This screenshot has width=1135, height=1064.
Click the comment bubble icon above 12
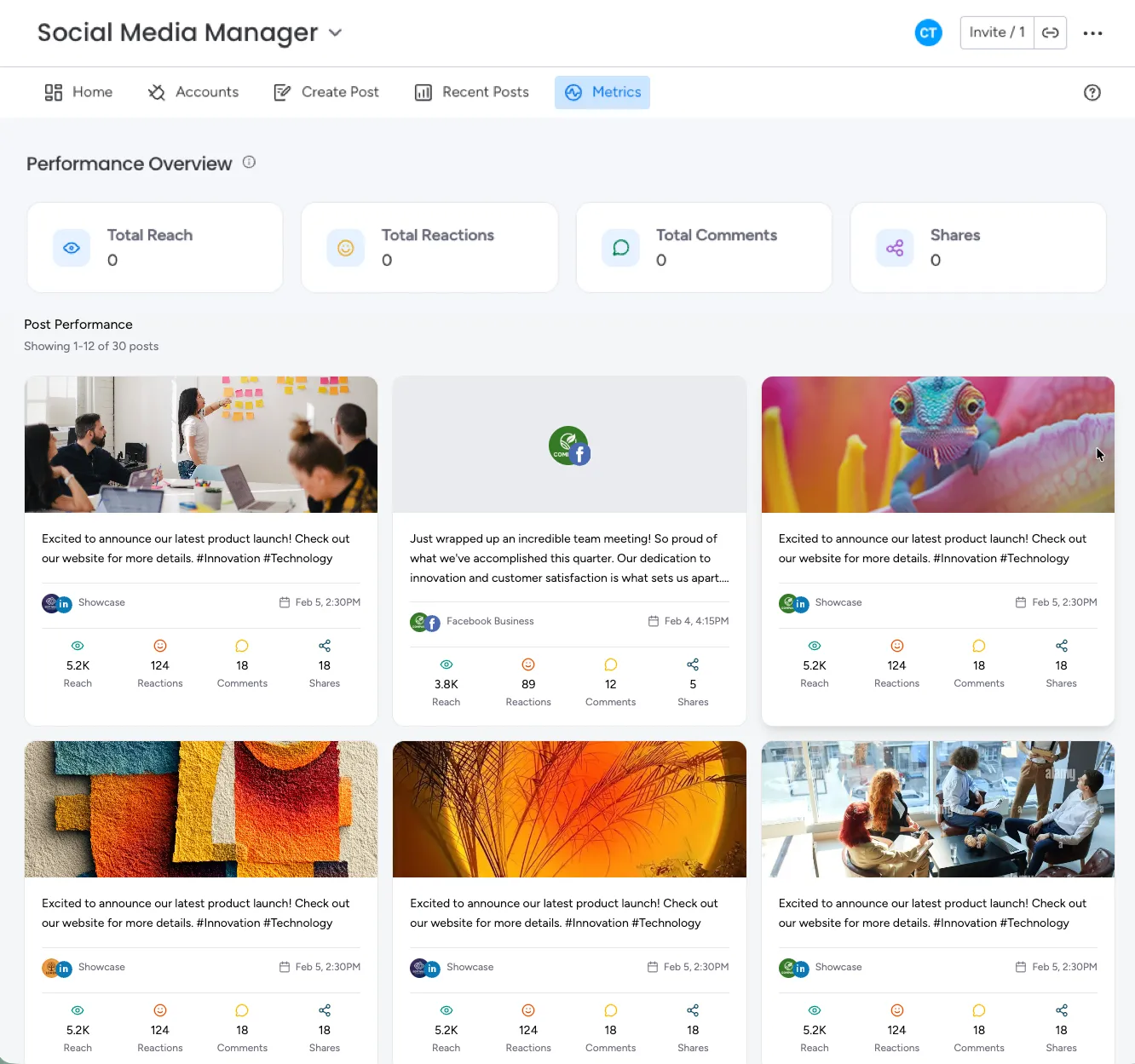[611, 664]
